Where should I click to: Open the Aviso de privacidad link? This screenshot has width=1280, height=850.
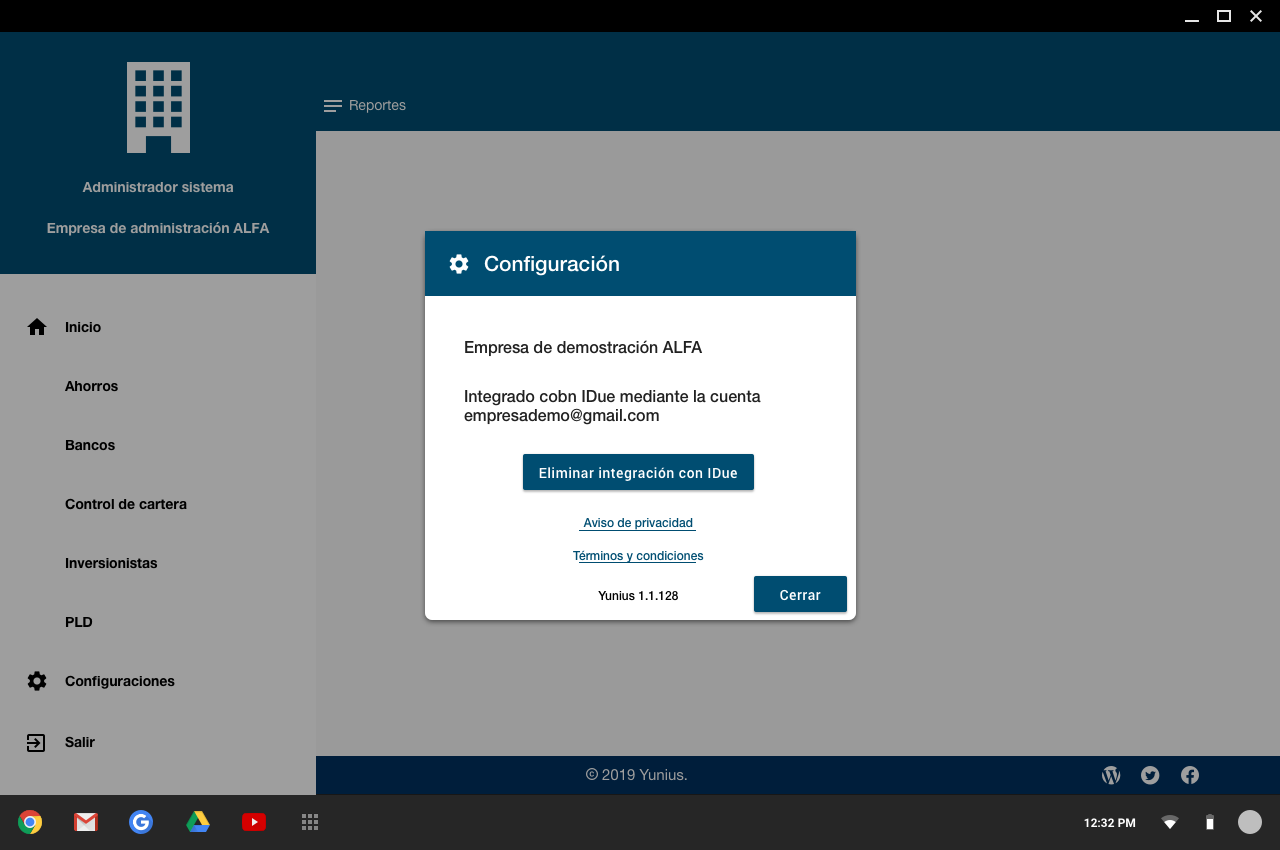[x=638, y=523]
